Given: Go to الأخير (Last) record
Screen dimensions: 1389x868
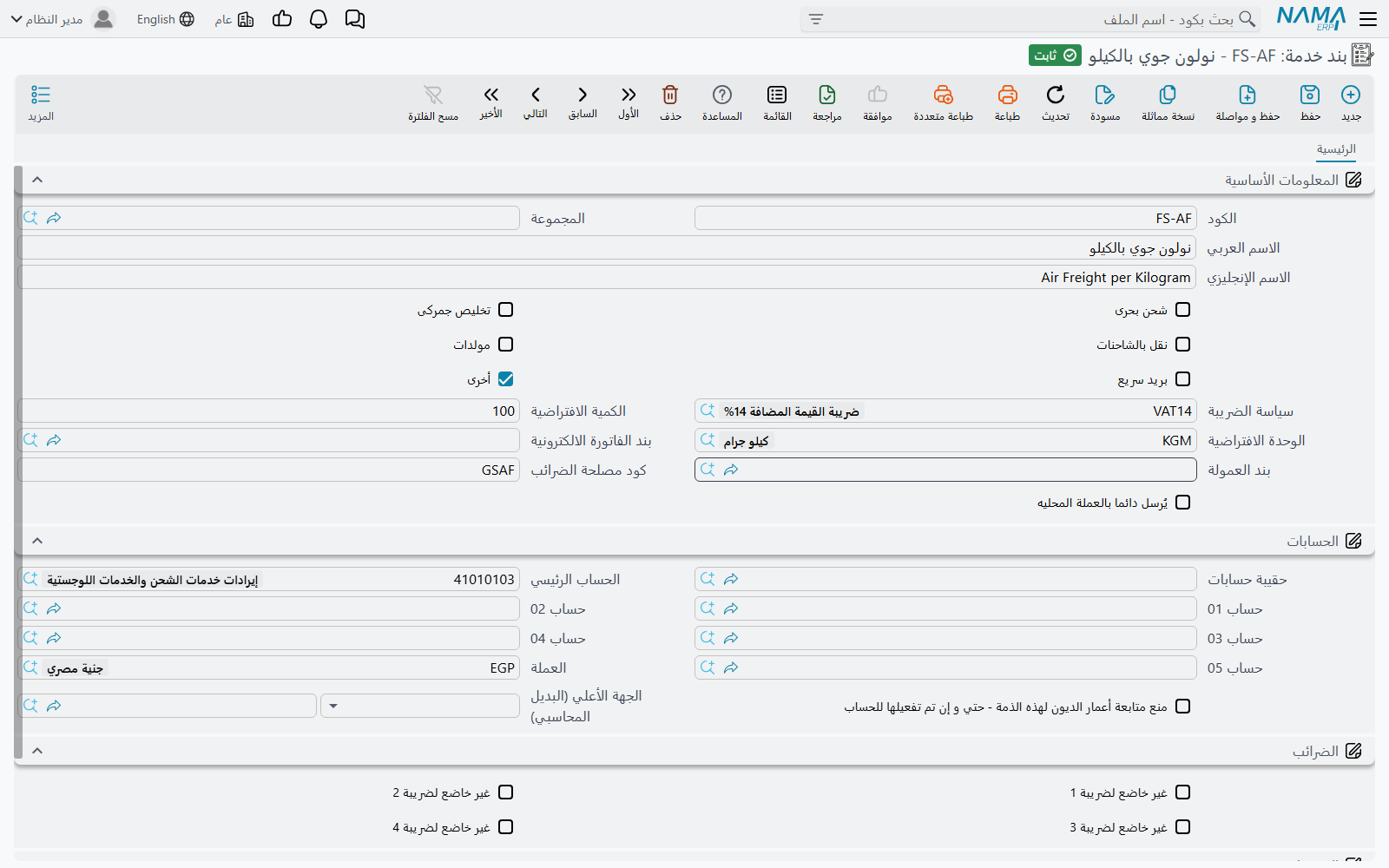Looking at the screenshot, I should [491, 95].
